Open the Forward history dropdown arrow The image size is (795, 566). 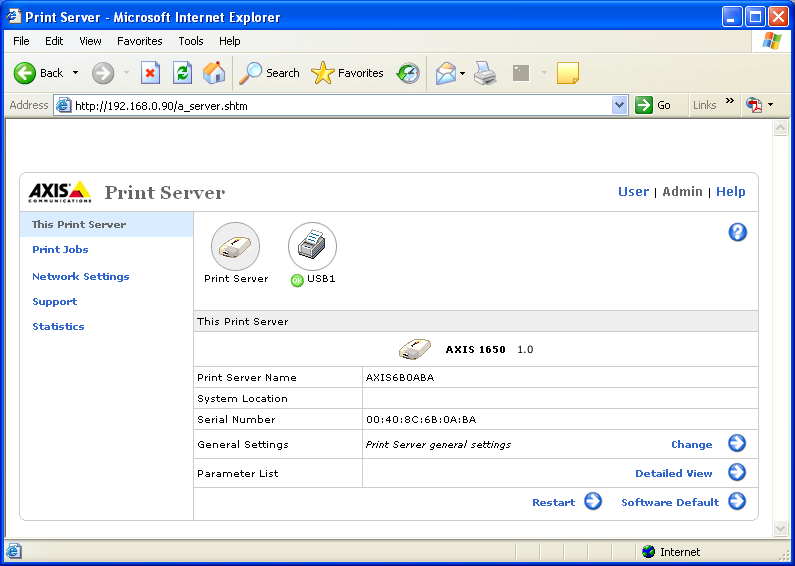(x=126, y=73)
